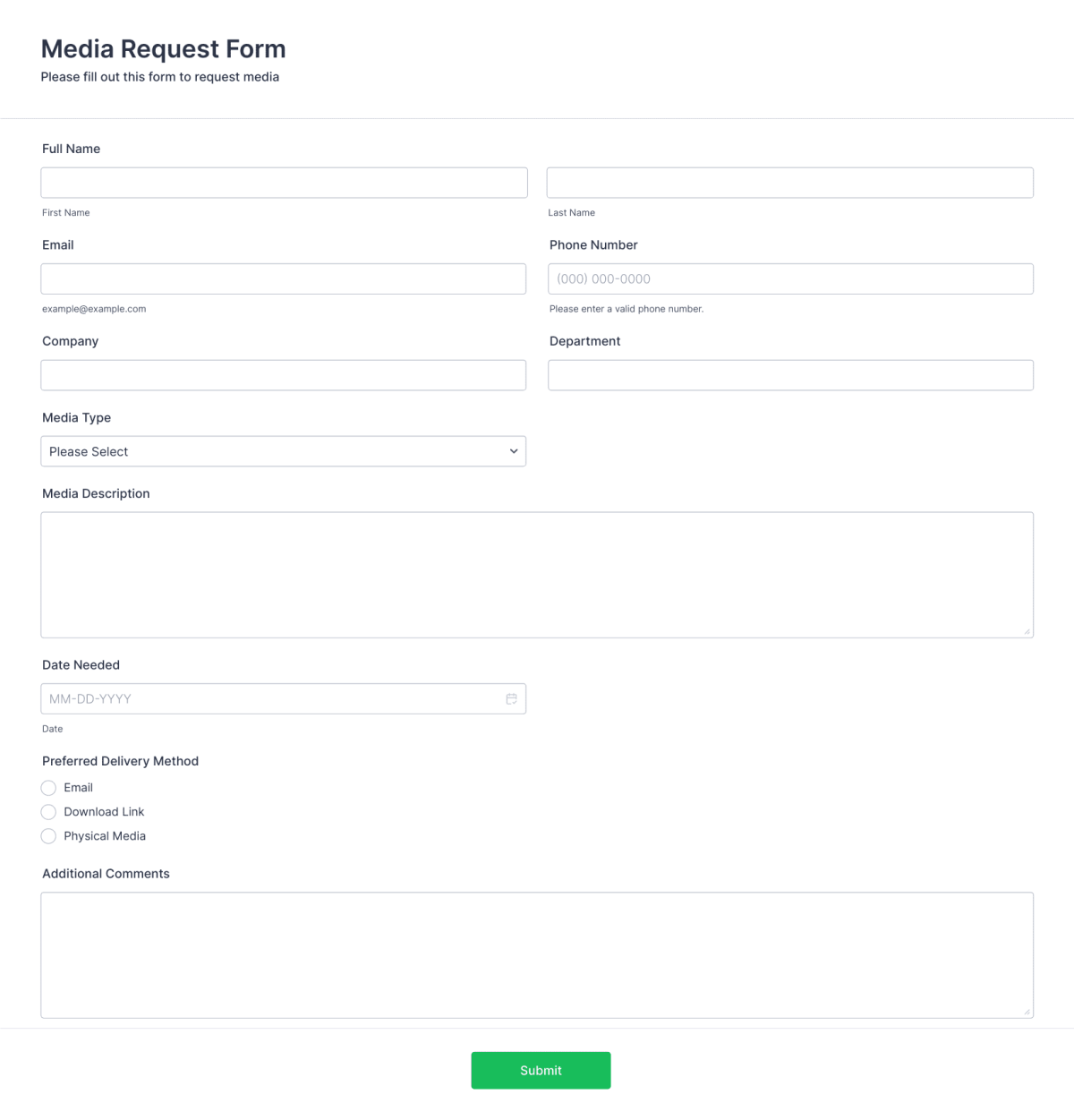The image size is (1074, 1120).
Task: Choose Download Link delivery option
Action: 48,812
